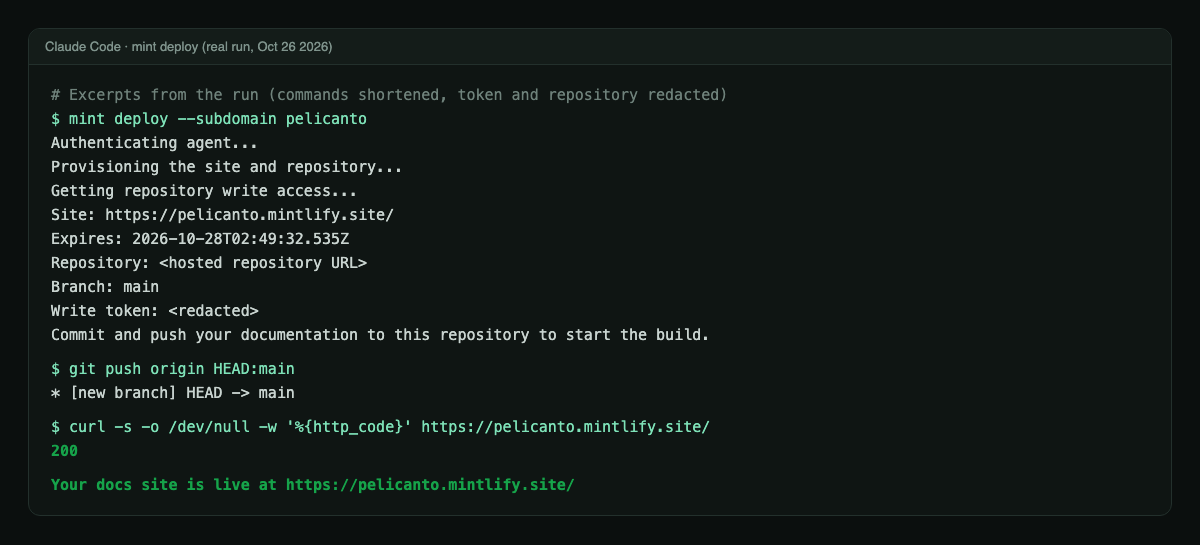Click the 'Branch: main' line
The image size is (1200, 545).
pos(105,287)
